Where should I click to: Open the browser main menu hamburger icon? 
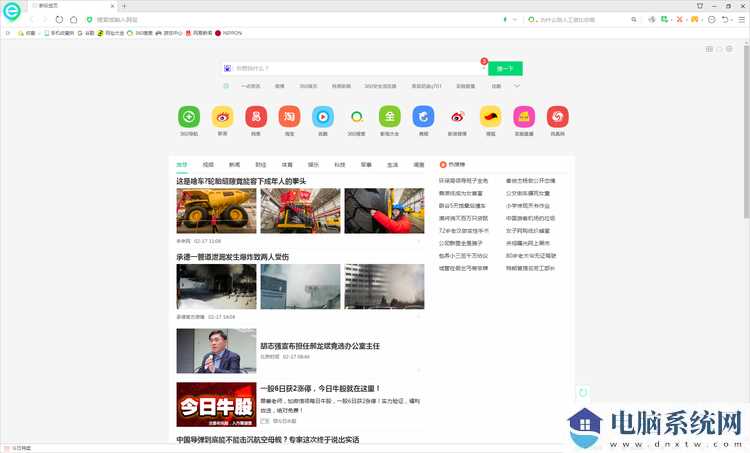click(x=741, y=20)
